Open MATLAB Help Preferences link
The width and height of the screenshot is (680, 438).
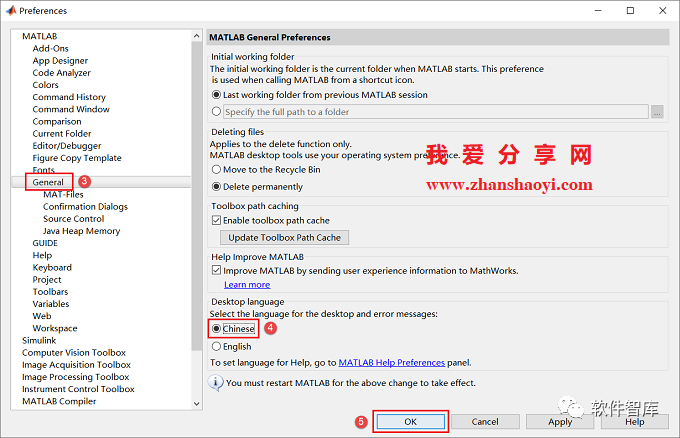click(x=392, y=363)
